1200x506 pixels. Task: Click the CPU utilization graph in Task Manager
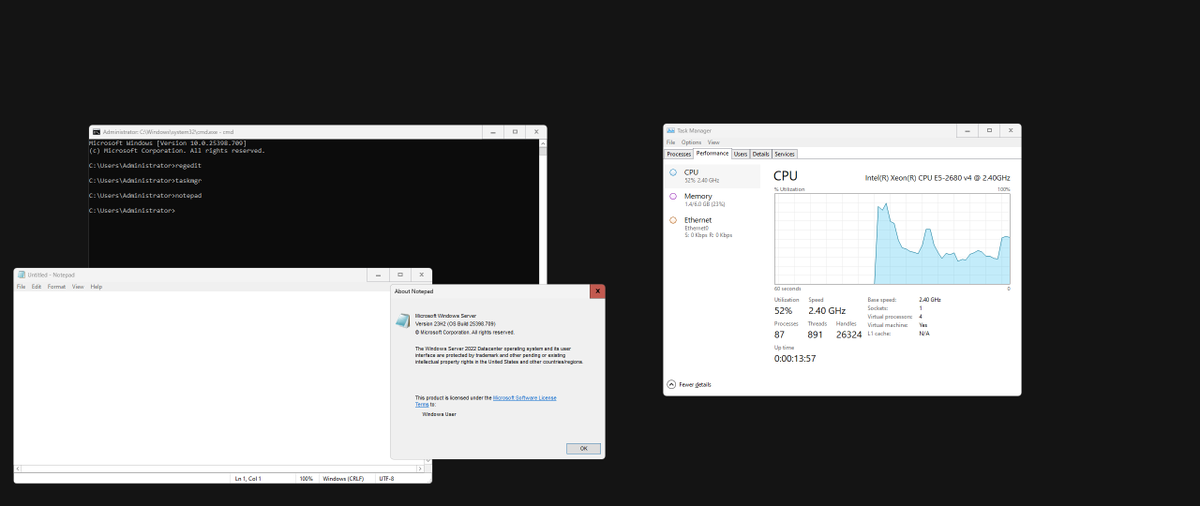(x=892, y=239)
